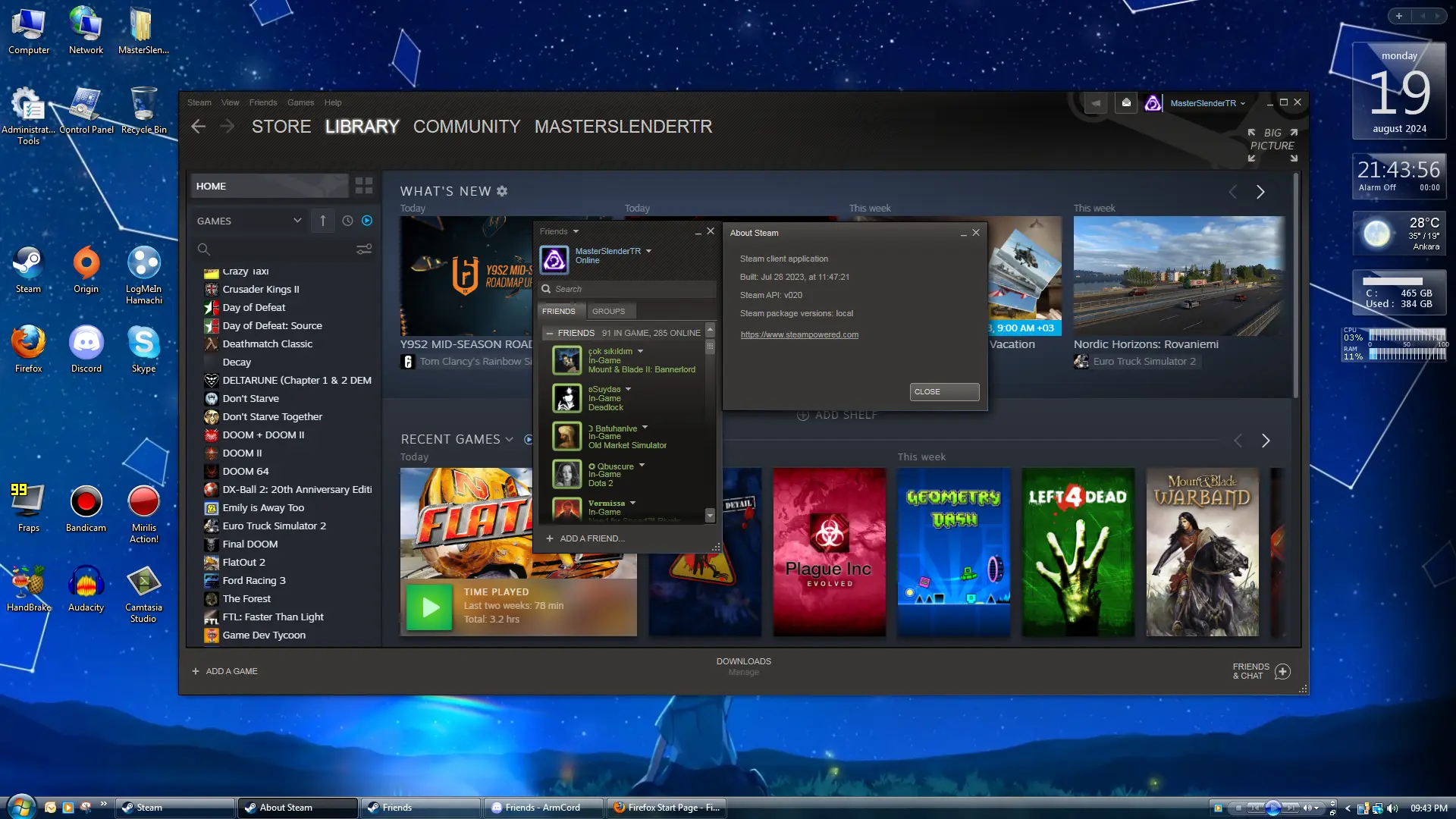Click the friends search field
1456x819 pixels.
pyautogui.click(x=628, y=289)
